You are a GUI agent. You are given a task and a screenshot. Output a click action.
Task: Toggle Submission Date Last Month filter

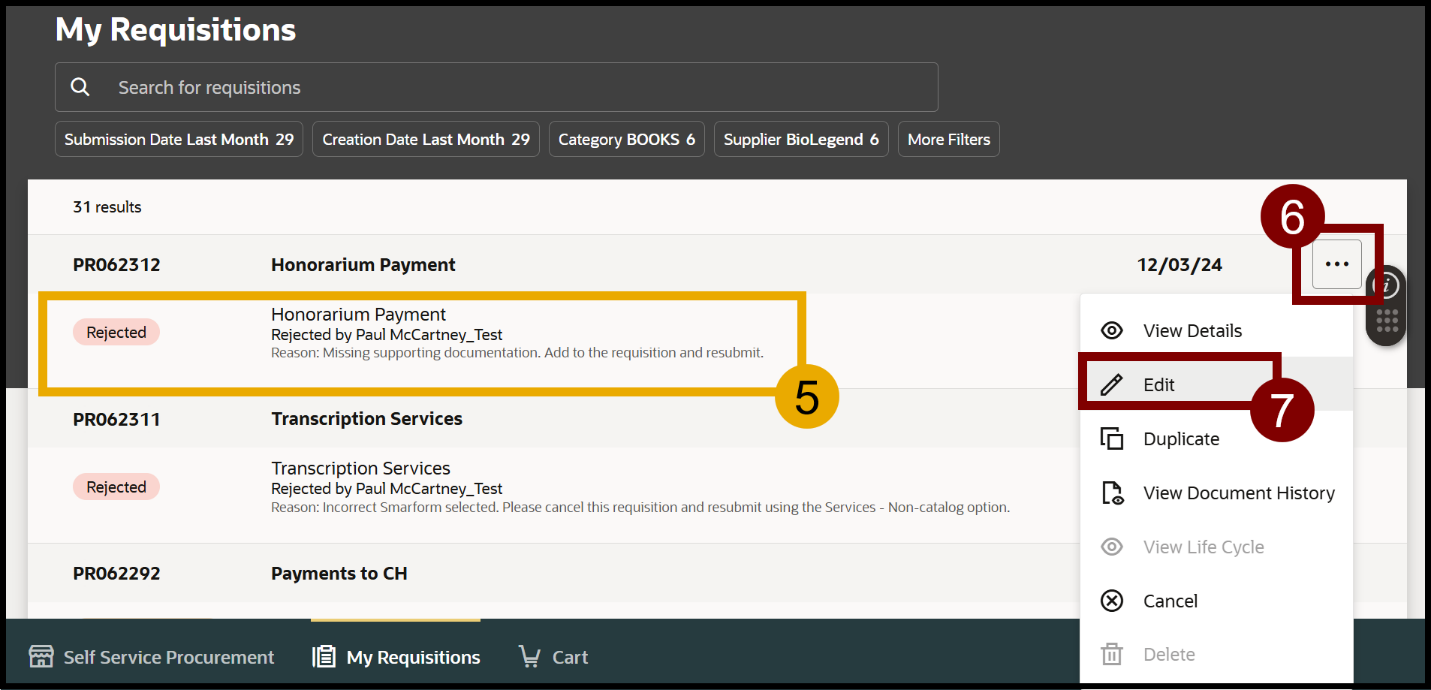point(179,140)
